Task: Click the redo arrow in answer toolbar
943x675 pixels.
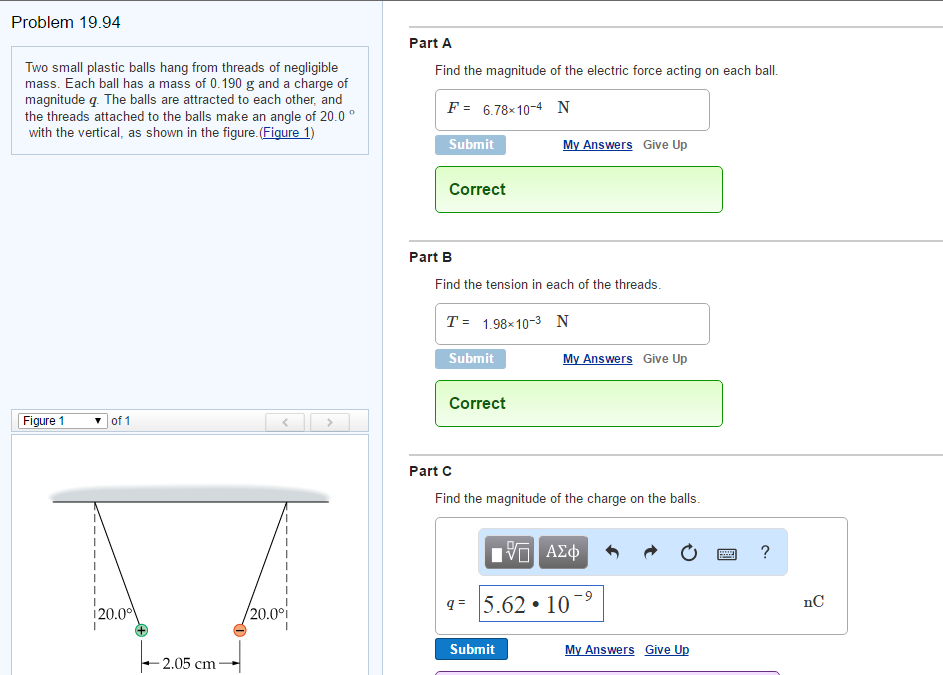Action: (650, 552)
